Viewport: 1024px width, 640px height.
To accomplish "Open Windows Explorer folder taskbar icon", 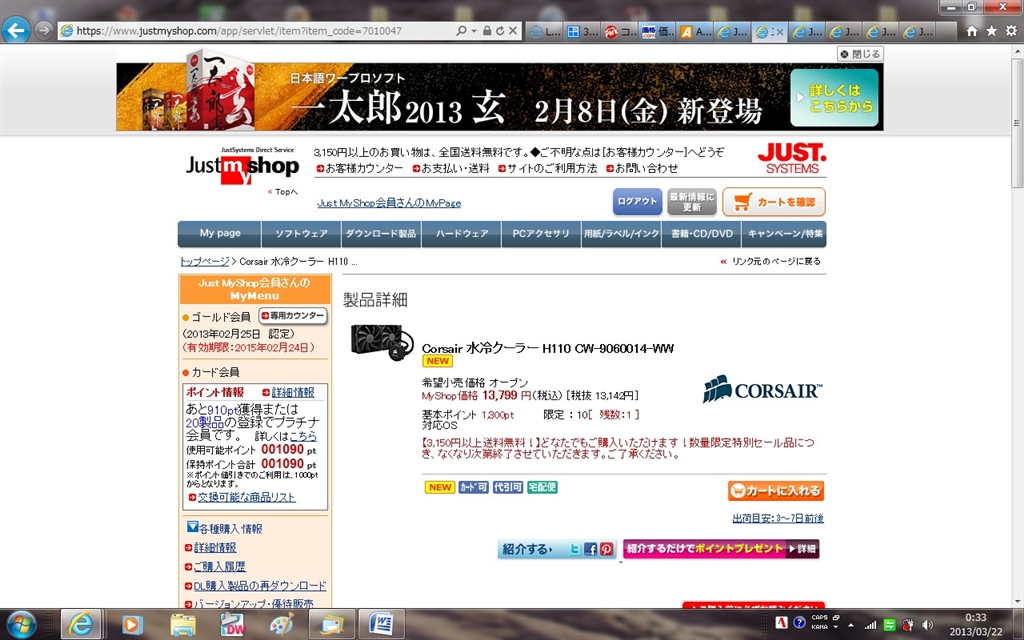I will coord(183,625).
